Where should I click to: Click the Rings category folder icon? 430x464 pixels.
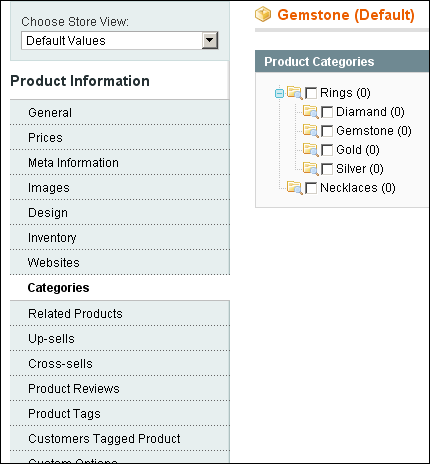point(295,93)
